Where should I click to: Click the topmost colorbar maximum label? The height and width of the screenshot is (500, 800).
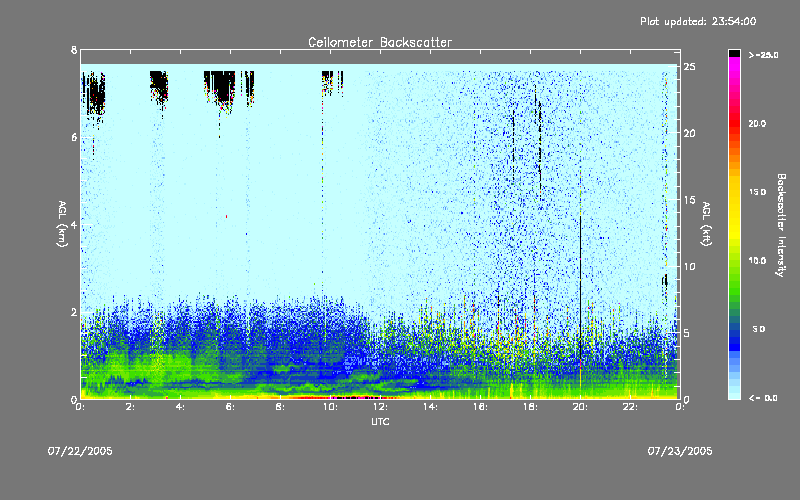pyautogui.click(x=763, y=55)
